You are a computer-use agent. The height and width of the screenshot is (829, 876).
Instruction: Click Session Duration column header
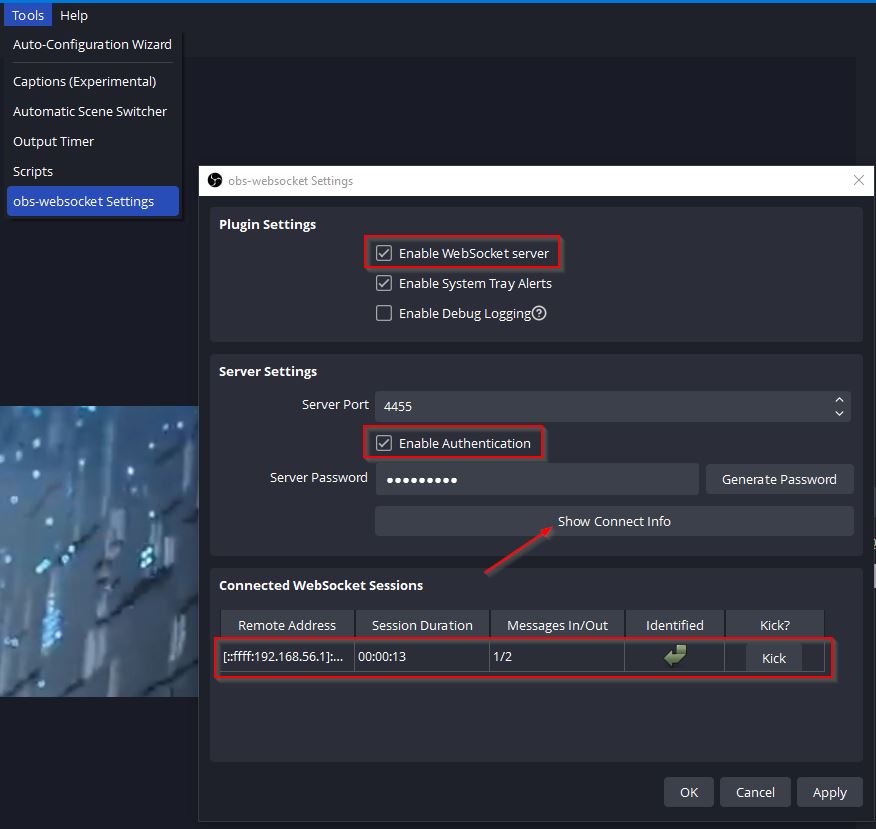tap(422, 625)
